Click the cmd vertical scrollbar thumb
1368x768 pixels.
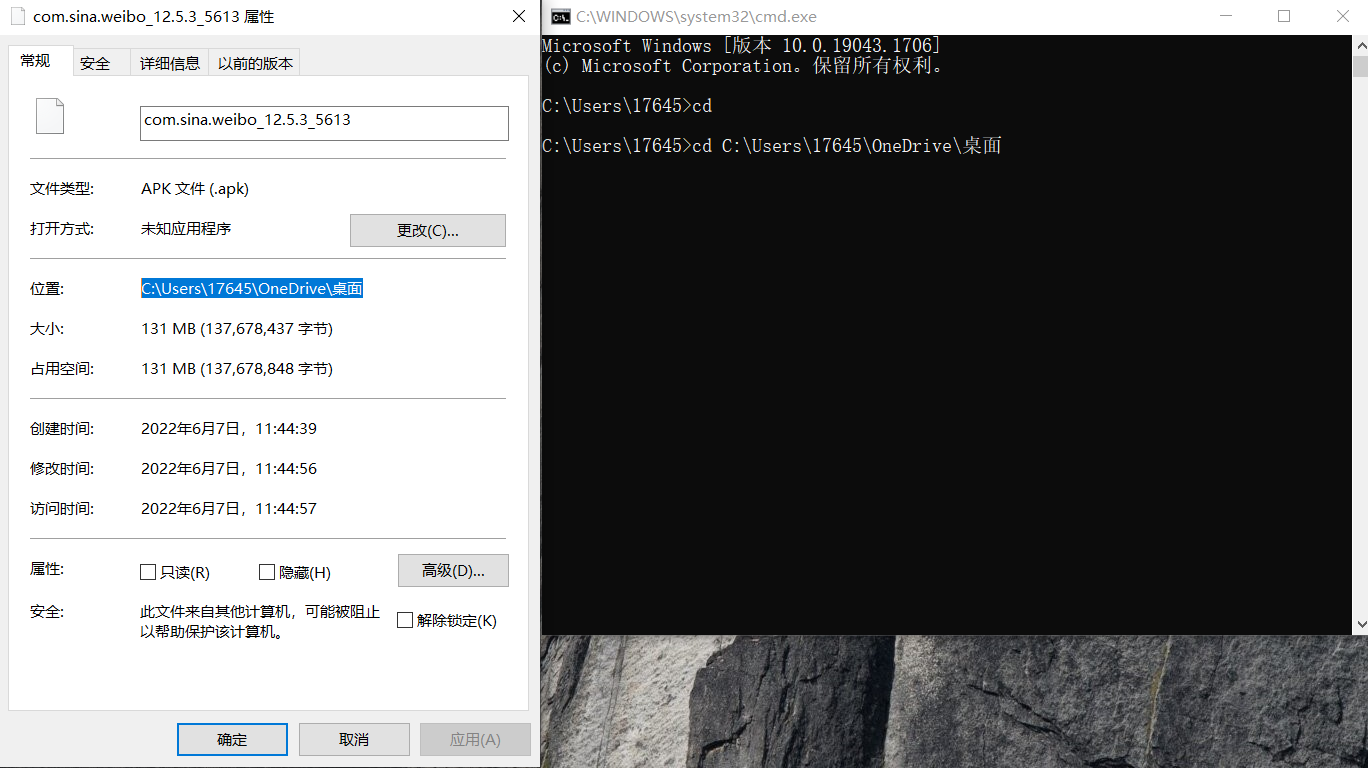pyautogui.click(x=1360, y=66)
